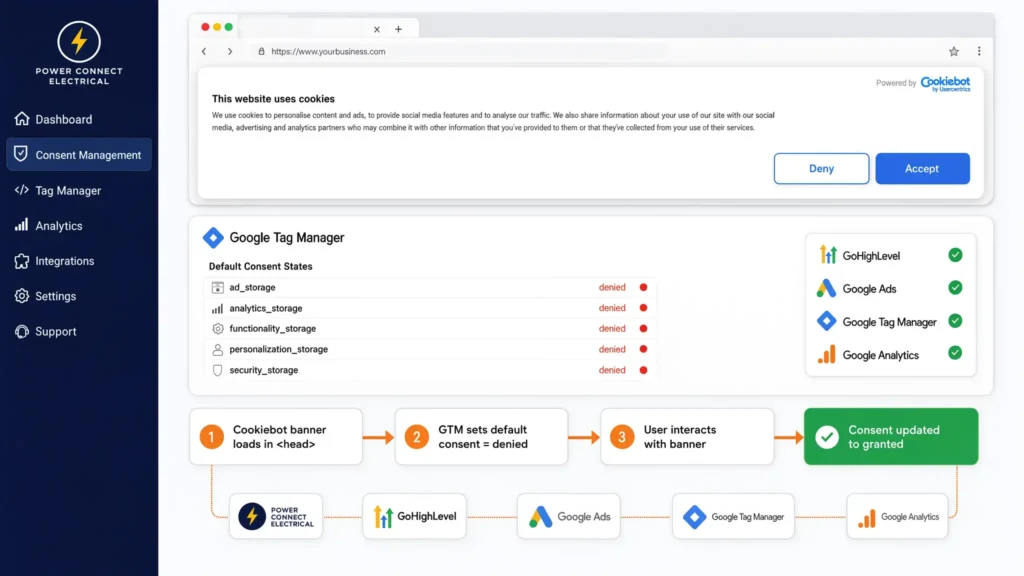Click the analytics_storage bar chart icon
This screenshot has height=576, width=1024.
point(217,308)
